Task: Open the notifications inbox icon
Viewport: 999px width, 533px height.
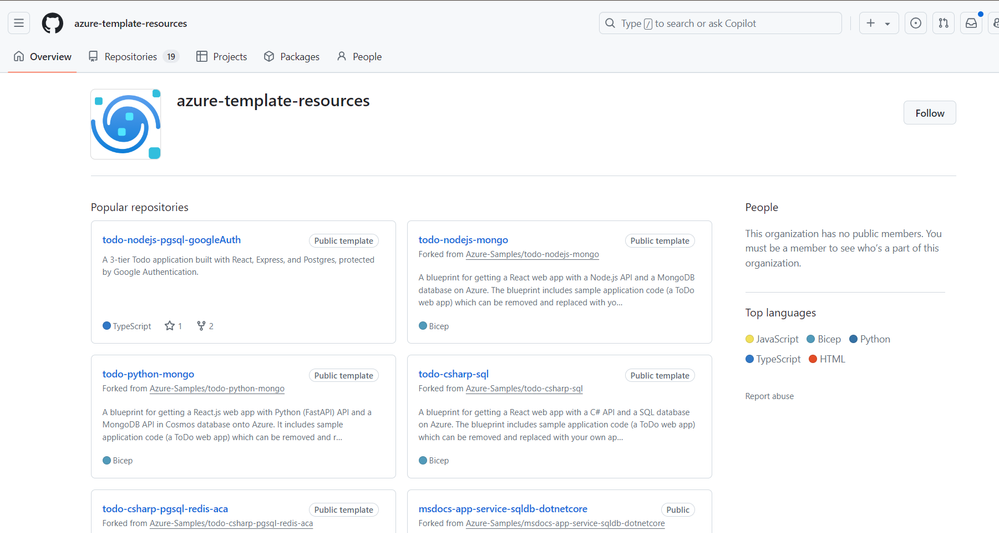Action: click(971, 23)
